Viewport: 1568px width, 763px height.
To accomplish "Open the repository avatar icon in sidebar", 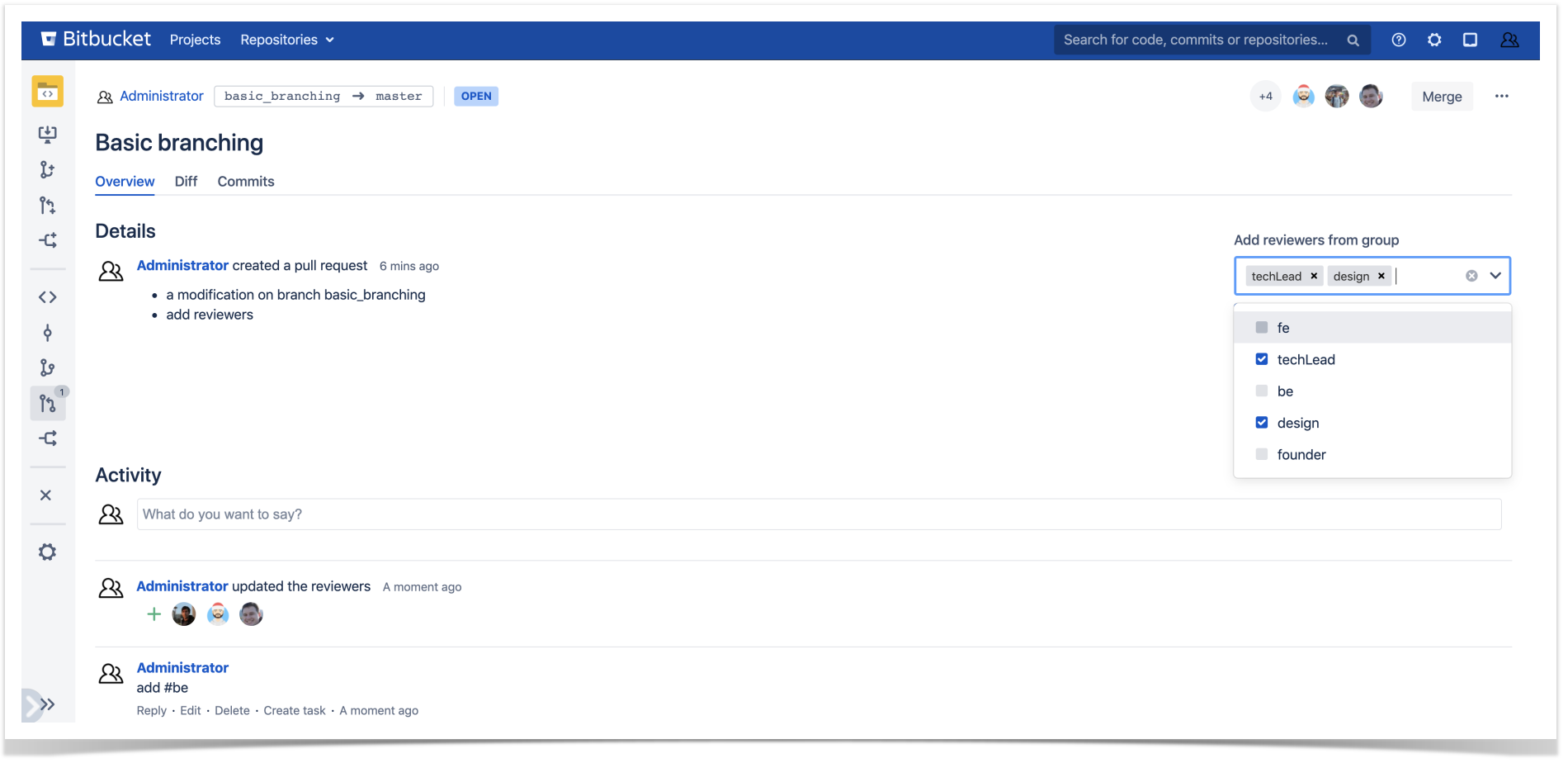I will [48, 92].
